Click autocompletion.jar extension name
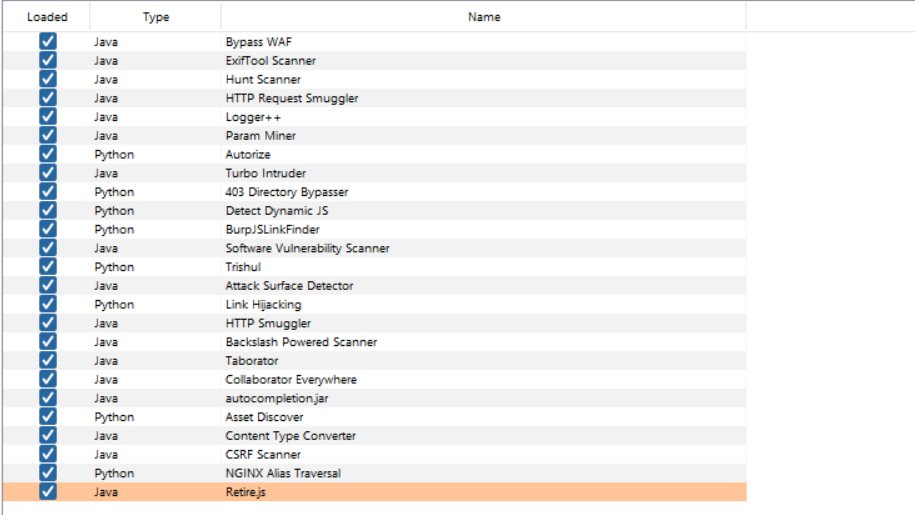915x515 pixels. (277, 398)
